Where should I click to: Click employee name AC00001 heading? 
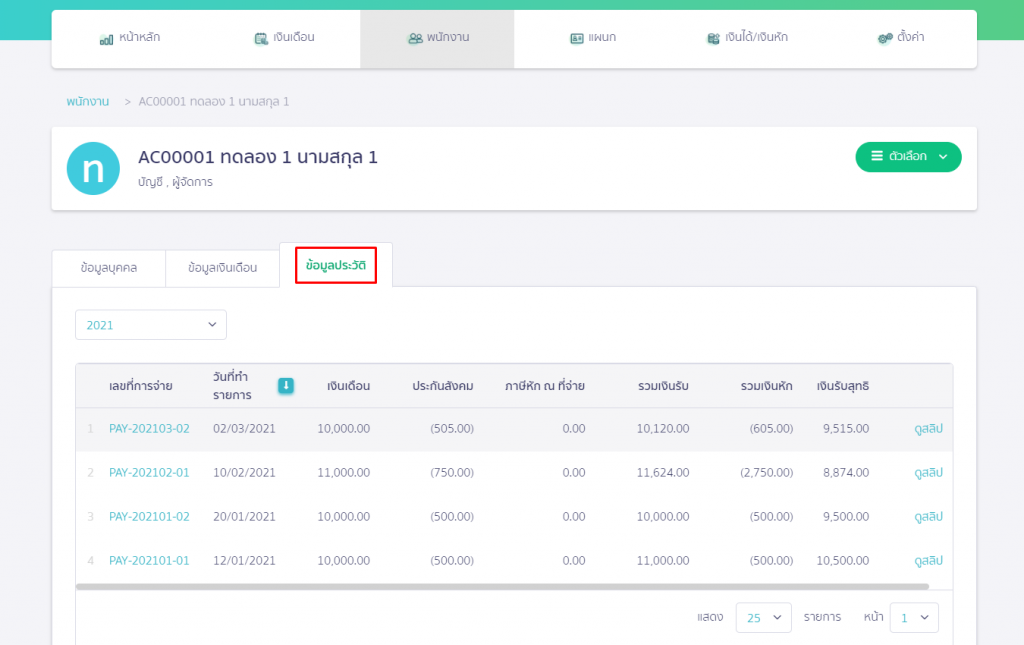click(258, 157)
